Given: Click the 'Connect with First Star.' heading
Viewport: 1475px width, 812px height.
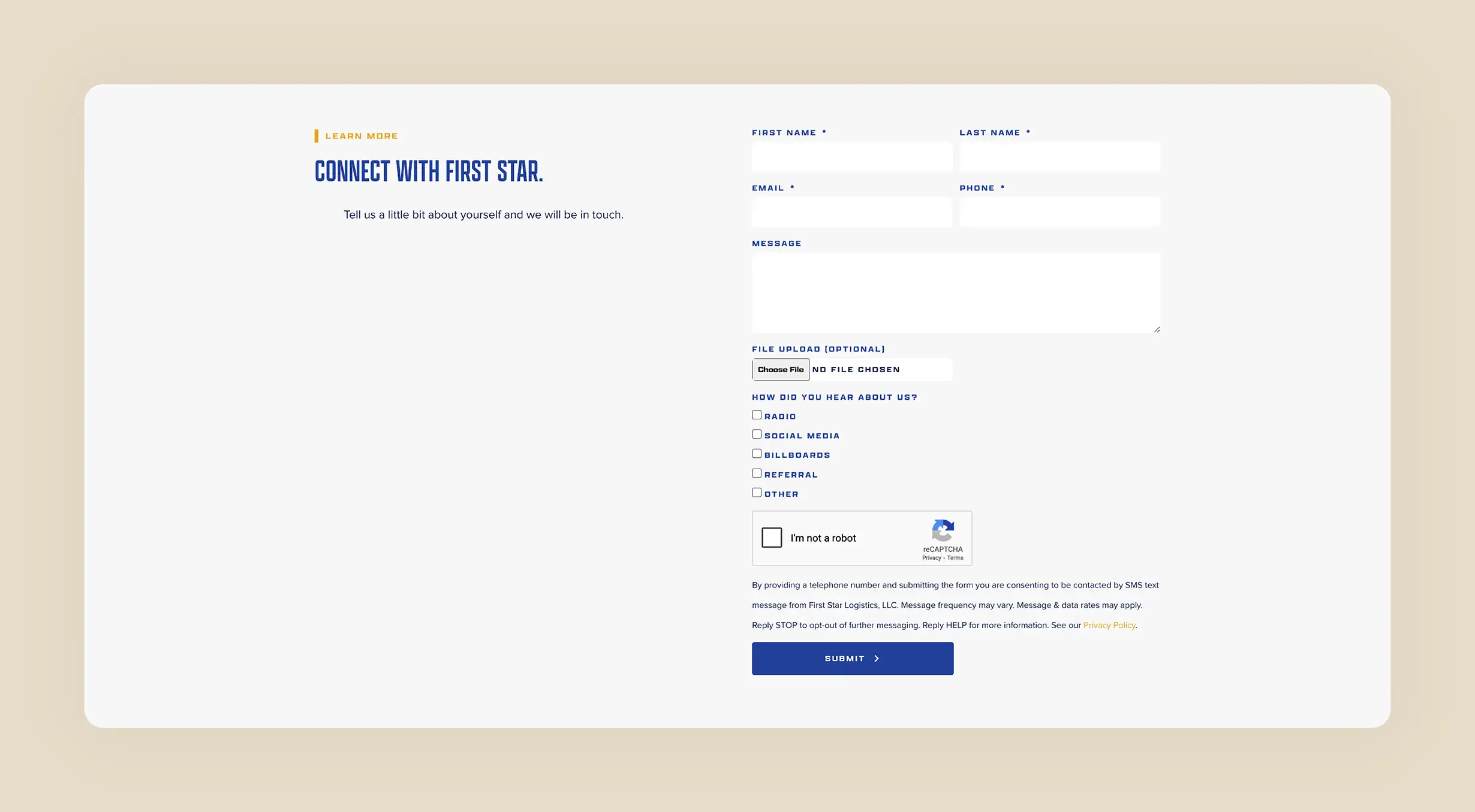Looking at the screenshot, I should click(x=429, y=171).
